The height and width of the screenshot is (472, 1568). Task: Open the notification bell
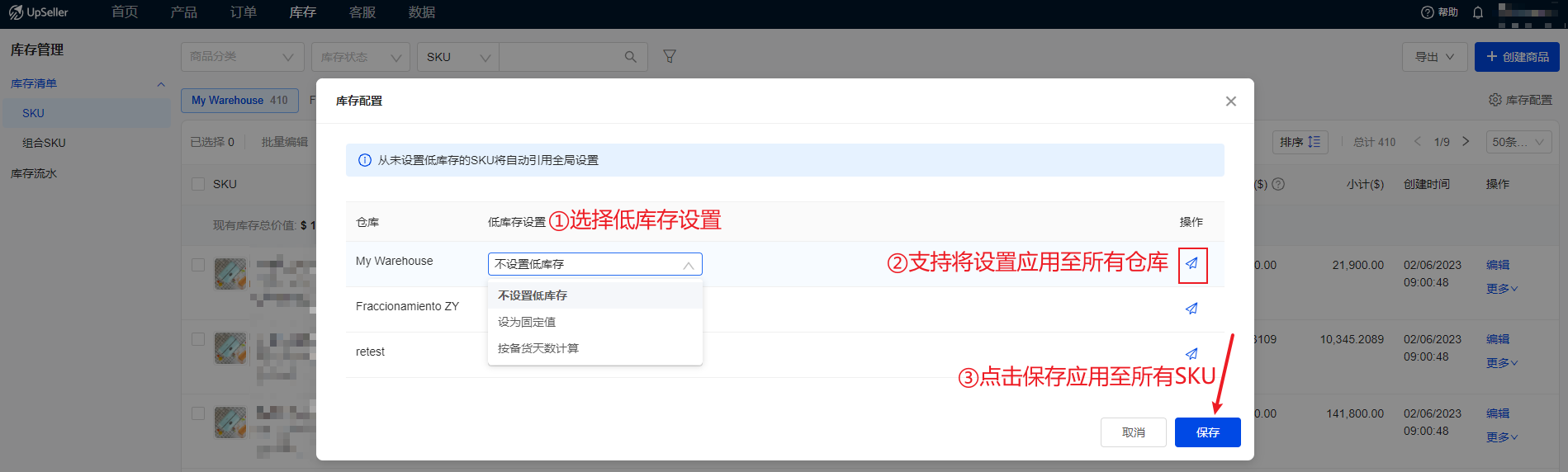1478,12
